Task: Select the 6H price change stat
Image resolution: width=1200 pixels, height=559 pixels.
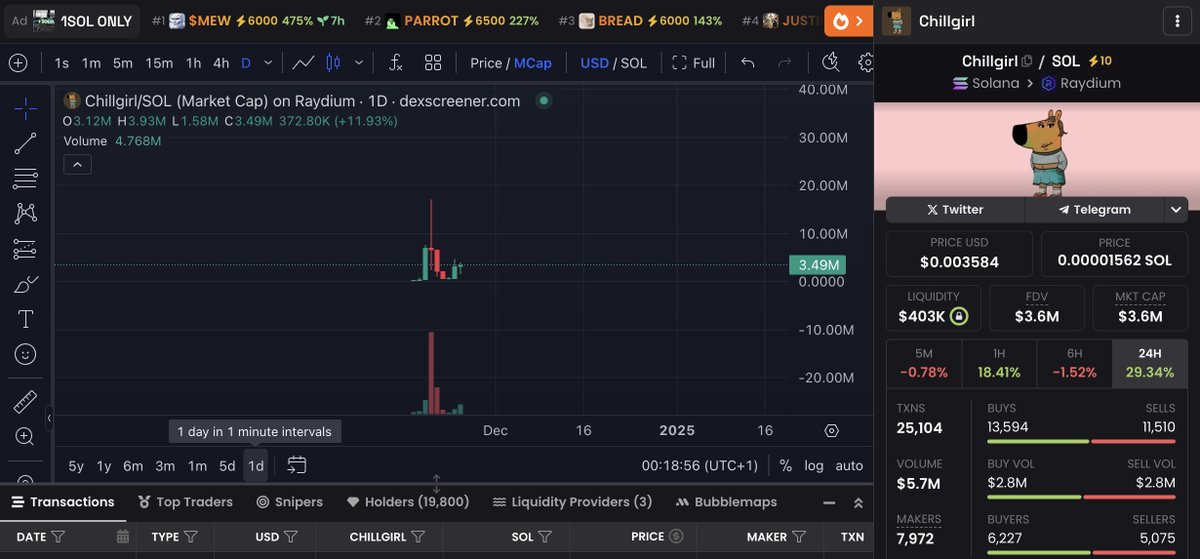Action: [1074, 364]
